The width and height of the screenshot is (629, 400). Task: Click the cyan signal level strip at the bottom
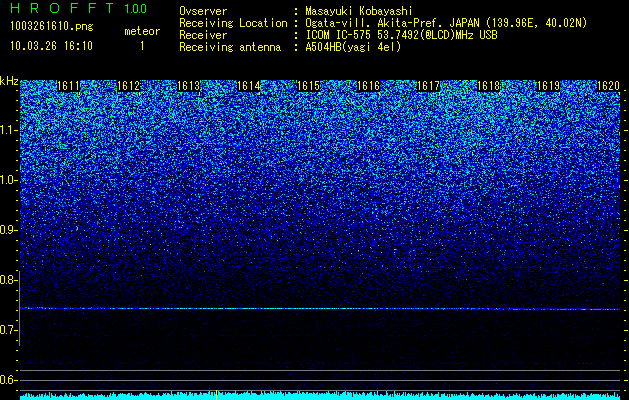[x=320, y=396]
